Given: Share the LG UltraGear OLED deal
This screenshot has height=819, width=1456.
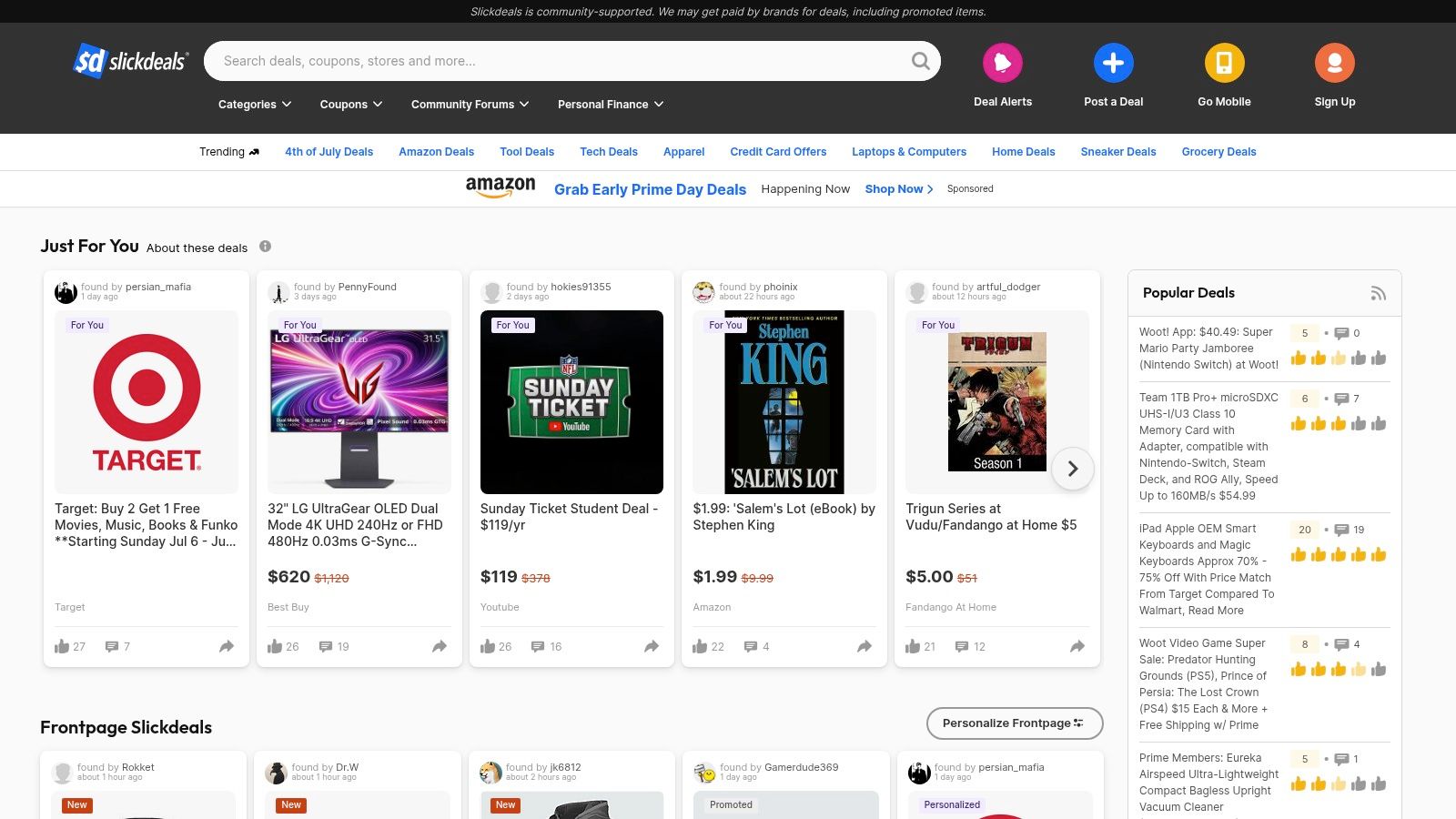Looking at the screenshot, I should click(440, 646).
